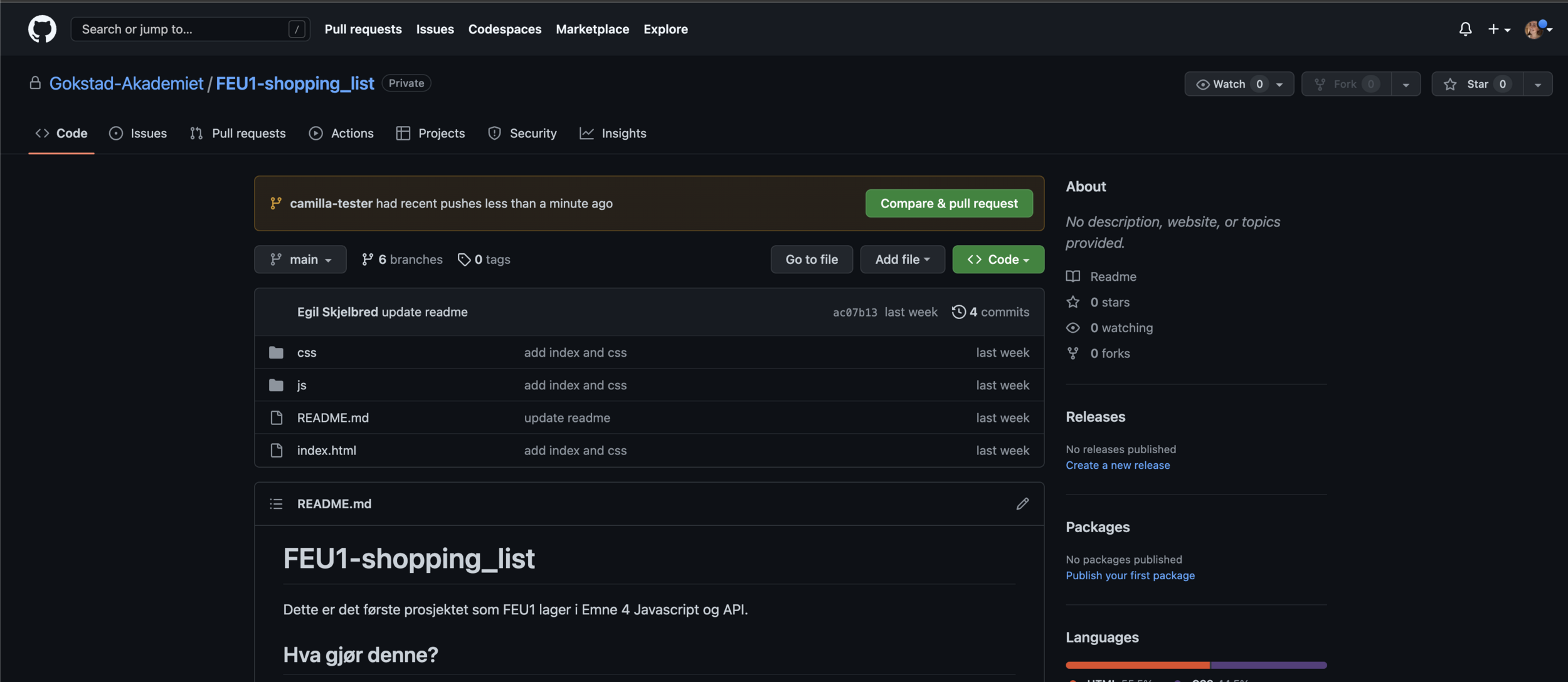Image resolution: width=1568 pixels, height=682 pixels.
Task: Expand the Add file dropdown
Action: pyautogui.click(x=902, y=259)
